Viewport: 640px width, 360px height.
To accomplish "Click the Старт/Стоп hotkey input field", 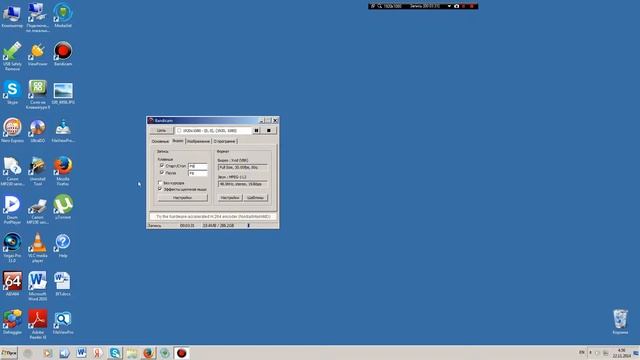I will tap(198, 166).
